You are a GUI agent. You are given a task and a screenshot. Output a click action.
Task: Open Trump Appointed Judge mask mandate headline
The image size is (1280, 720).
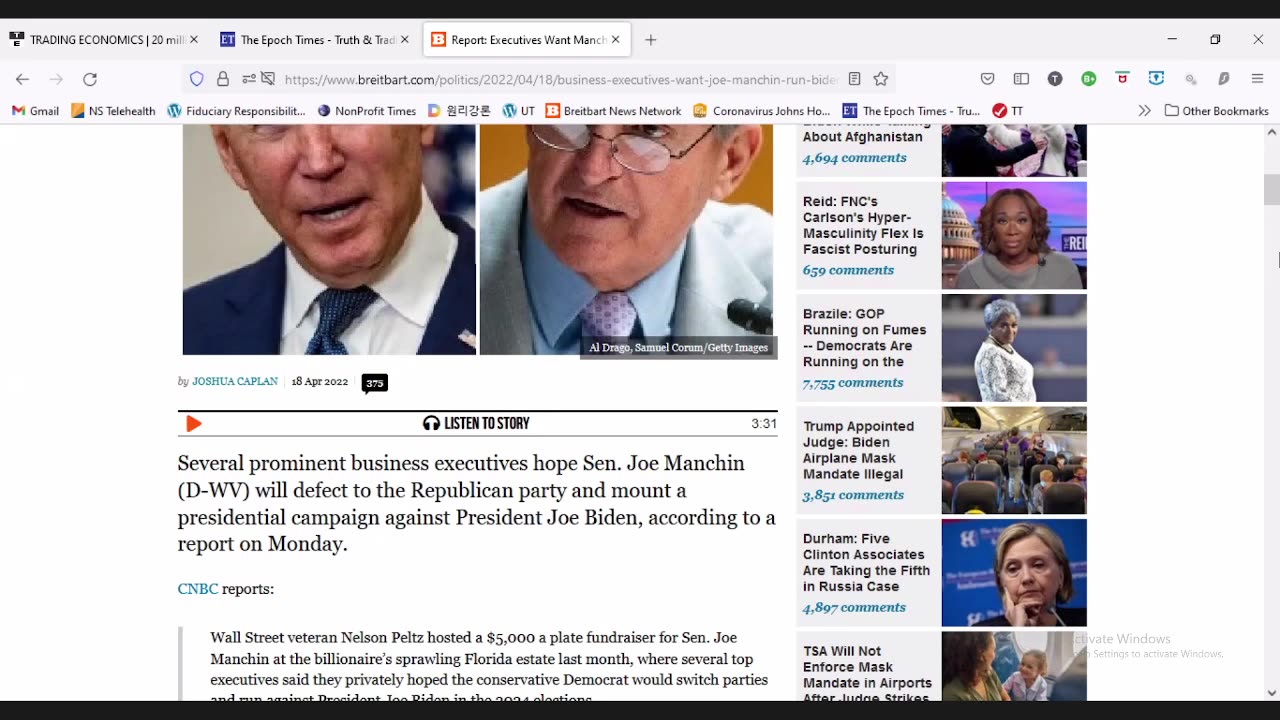pos(859,450)
